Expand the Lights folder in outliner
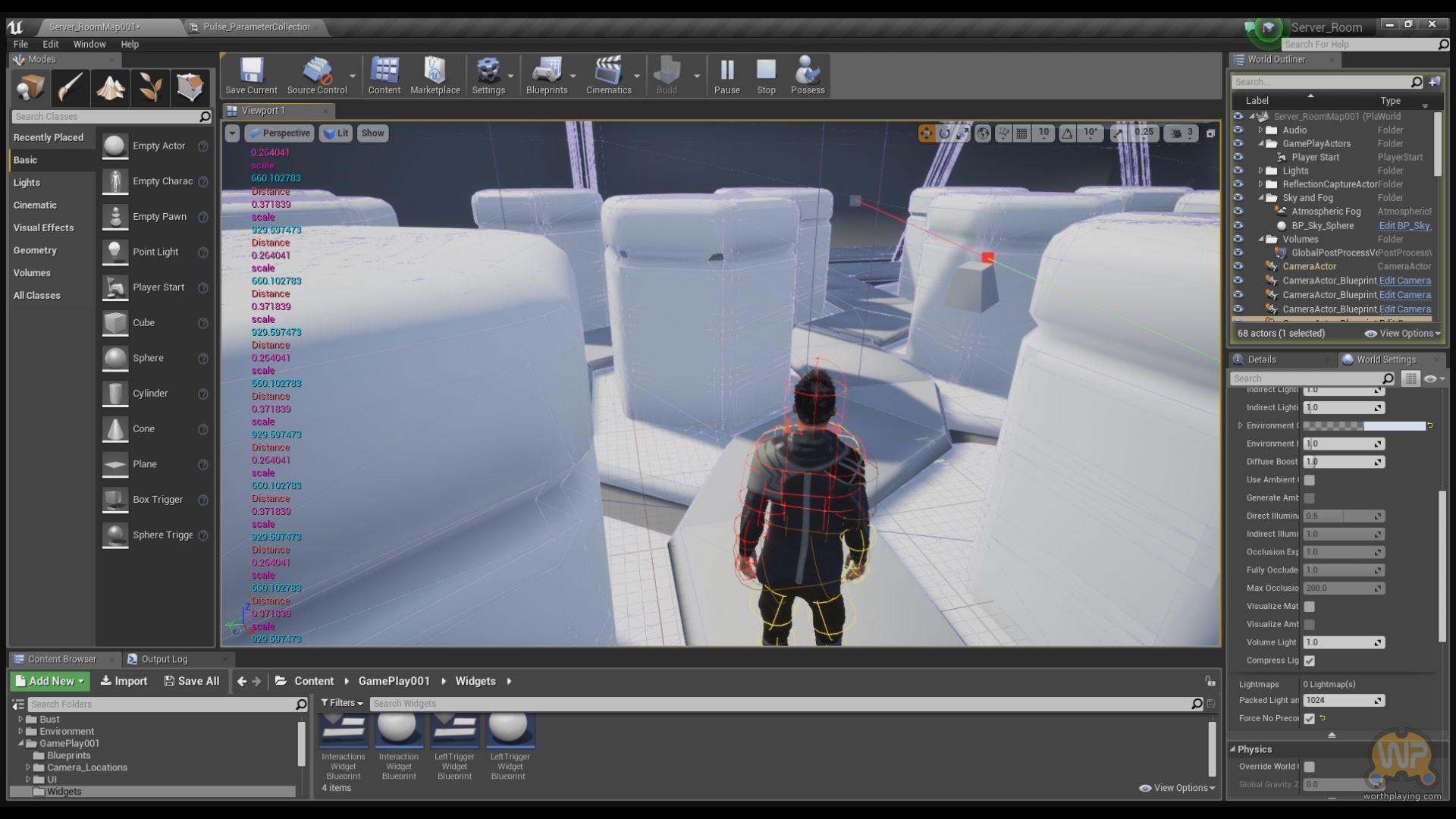1456x819 pixels. 1261,171
